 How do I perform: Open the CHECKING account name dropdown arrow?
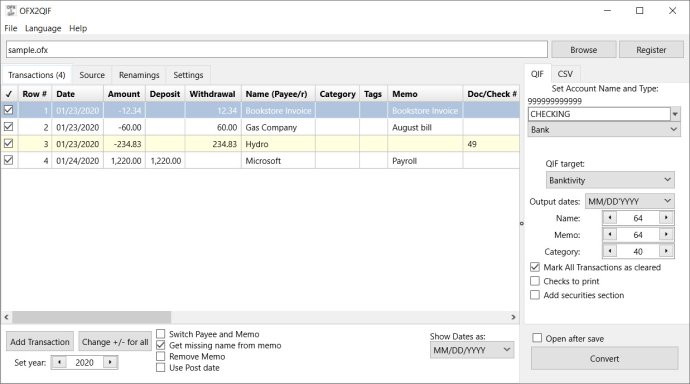pyautogui.click(x=675, y=114)
